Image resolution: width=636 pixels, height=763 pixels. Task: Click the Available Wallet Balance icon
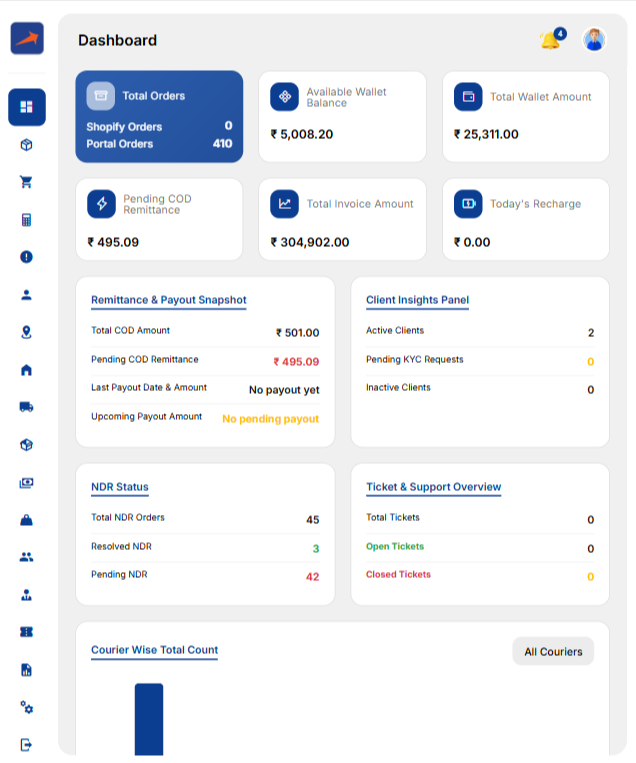[285, 97]
